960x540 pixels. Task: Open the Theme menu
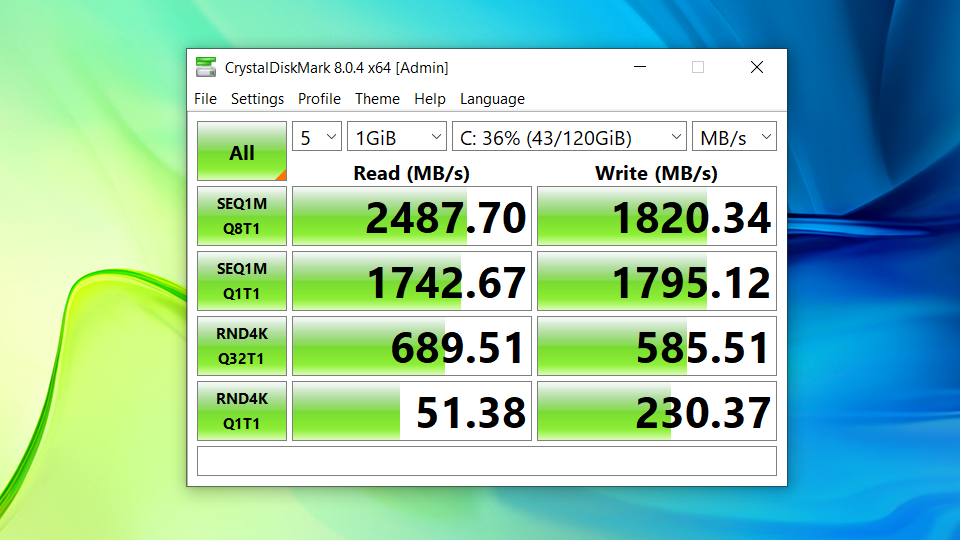point(377,99)
